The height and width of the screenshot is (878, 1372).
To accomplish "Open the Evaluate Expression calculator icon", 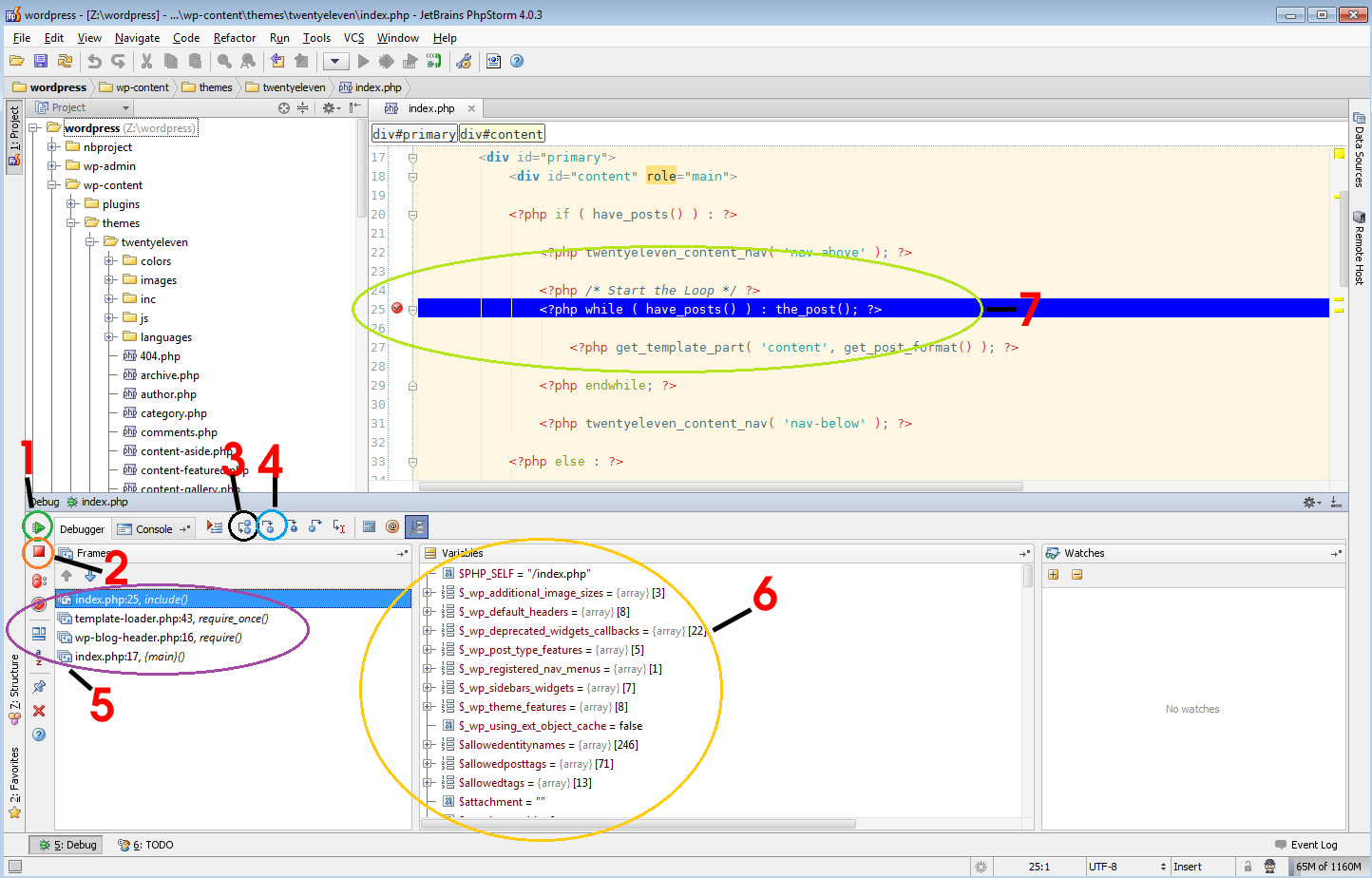I will [x=370, y=526].
